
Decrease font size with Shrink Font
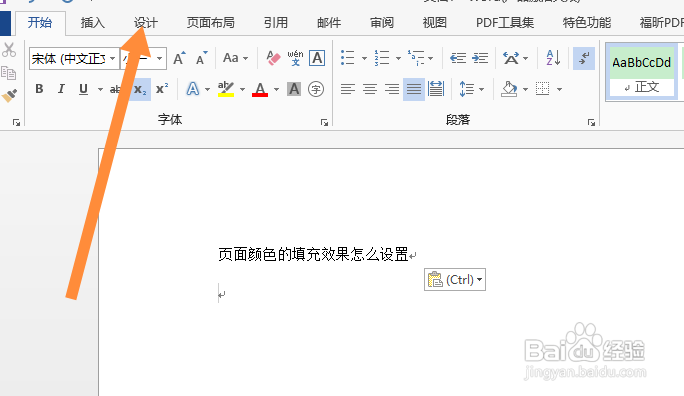pos(201,58)
